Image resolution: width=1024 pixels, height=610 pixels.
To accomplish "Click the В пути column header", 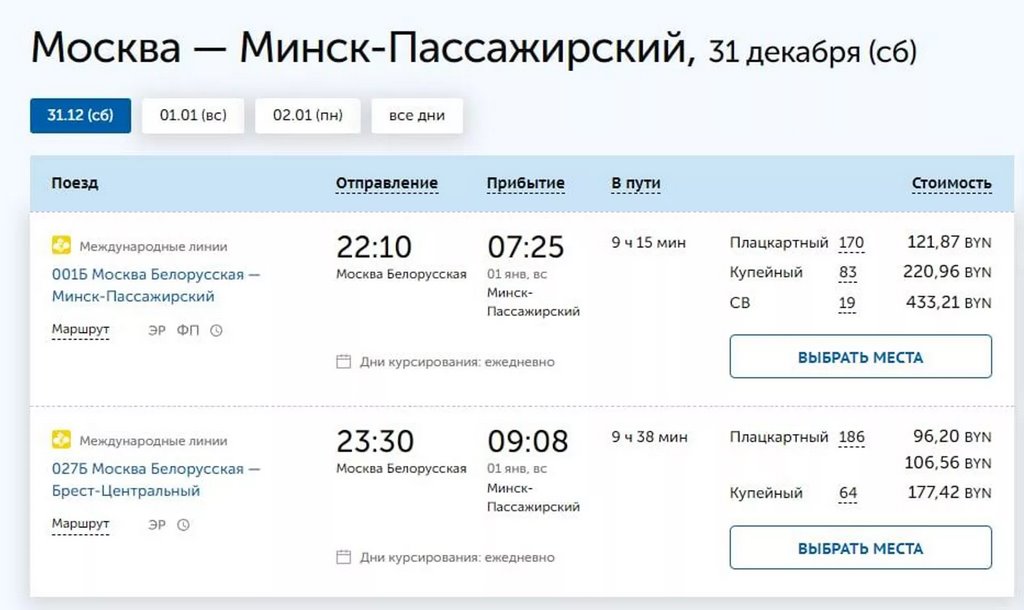I will (x=634, y=183).
